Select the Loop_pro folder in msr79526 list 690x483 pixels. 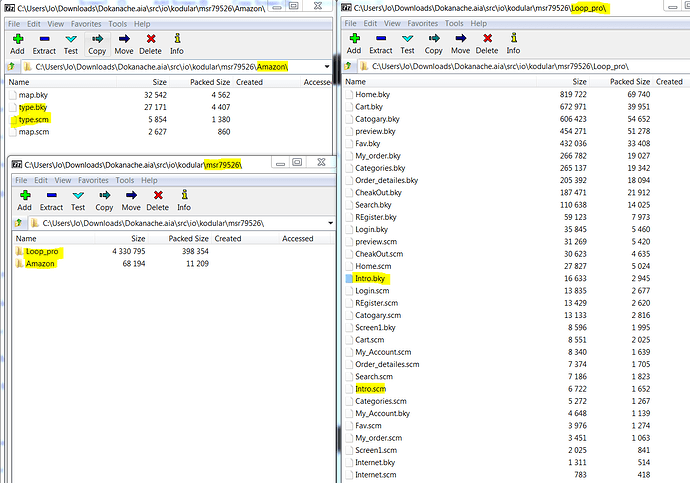point(40,251)
